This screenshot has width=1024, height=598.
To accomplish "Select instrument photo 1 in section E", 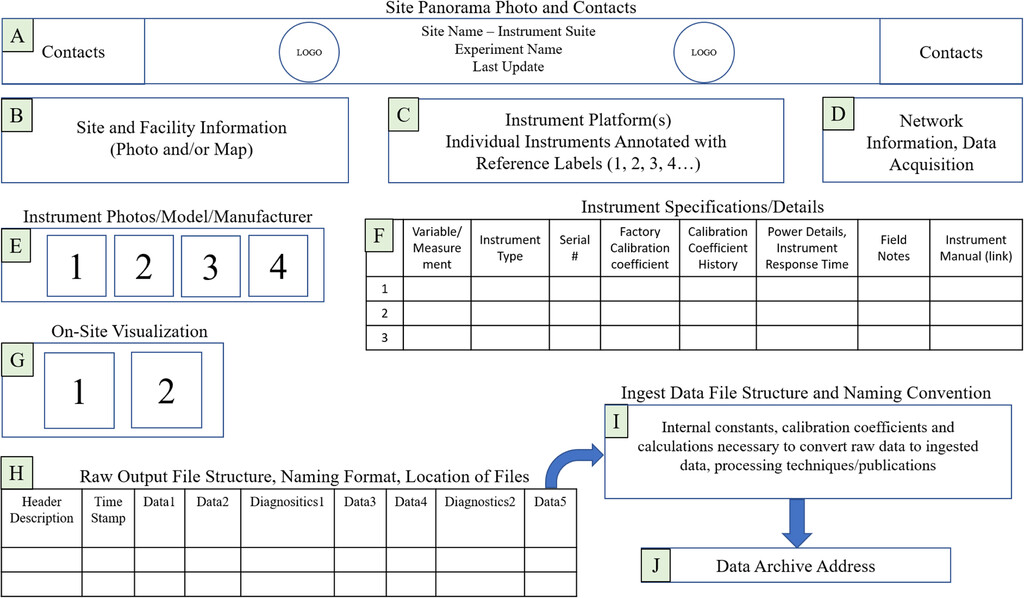I will [x=76, y=266].
